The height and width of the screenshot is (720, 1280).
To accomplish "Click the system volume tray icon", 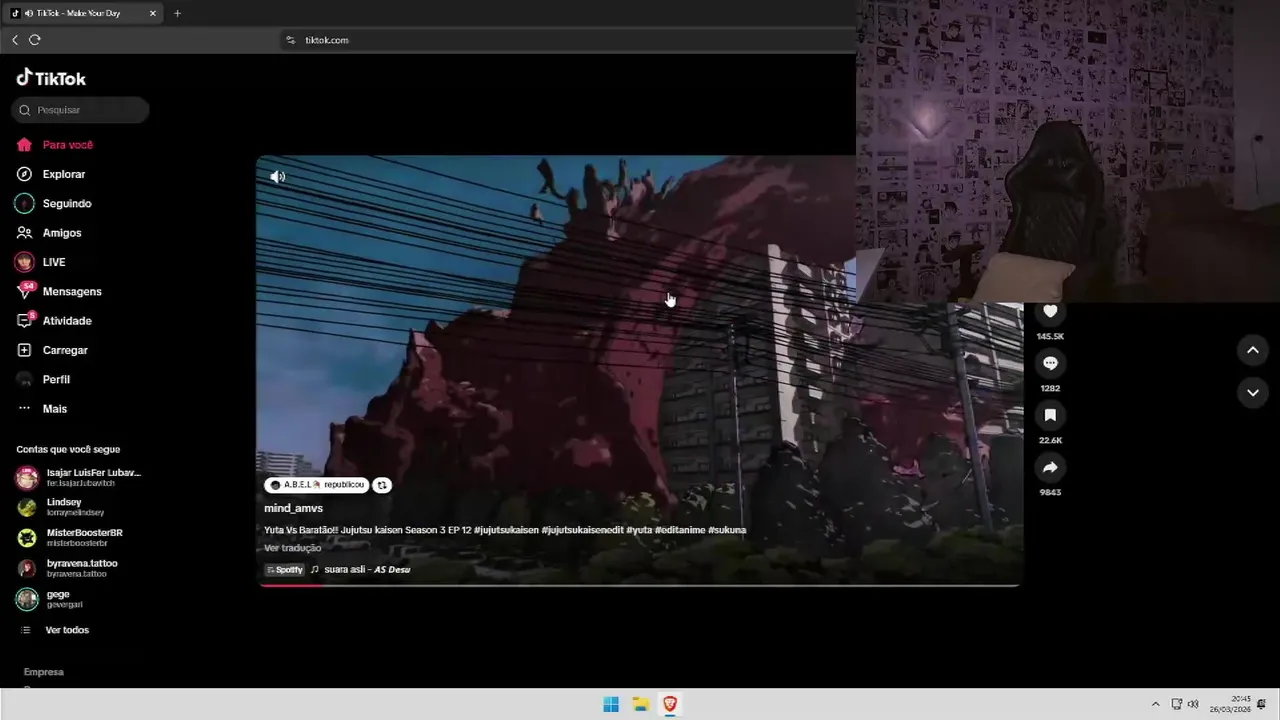I will (x=1193, y=704).
